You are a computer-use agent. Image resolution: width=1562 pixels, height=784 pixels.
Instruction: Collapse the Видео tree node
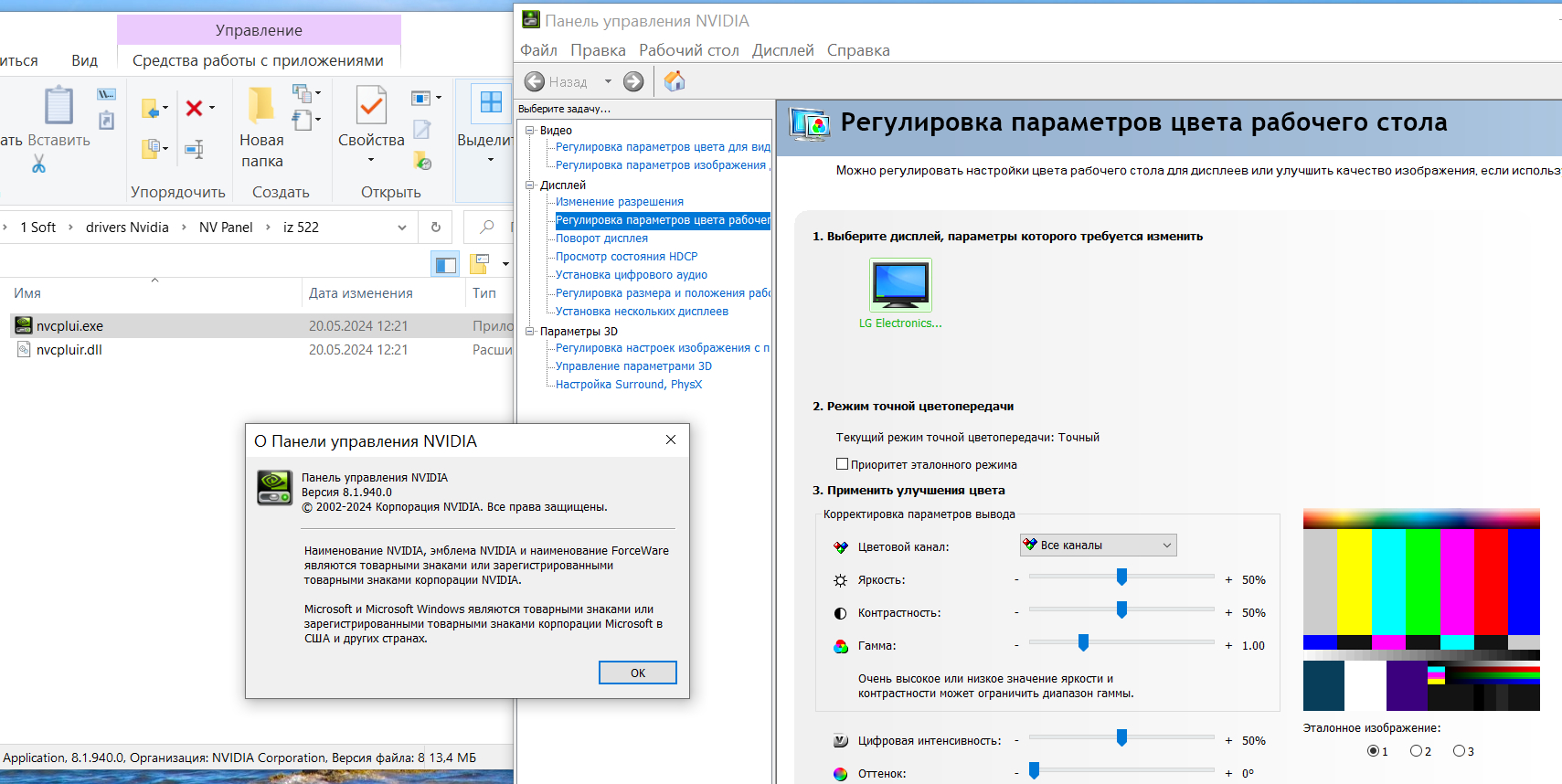pos(529,130)
